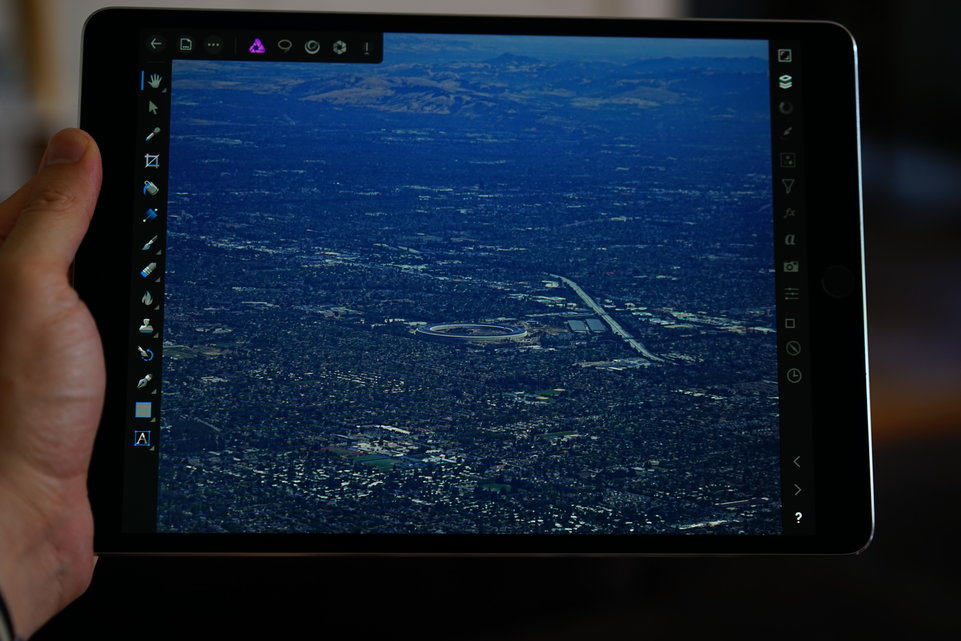Open the Brushes studio
This screenshot has height=641, width=961.
click(788, 132)
